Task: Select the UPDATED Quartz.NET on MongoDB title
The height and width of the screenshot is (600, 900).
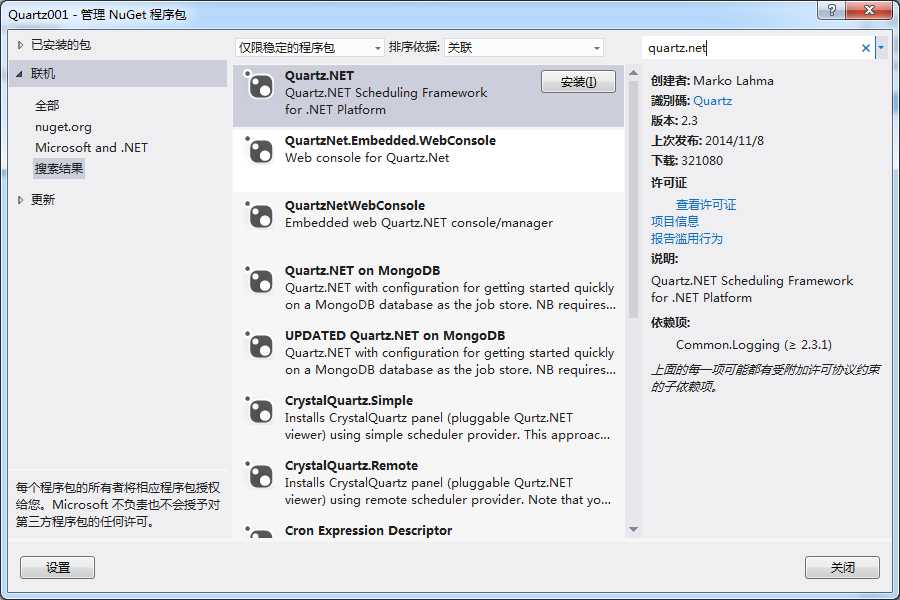Action: (395, 335)
